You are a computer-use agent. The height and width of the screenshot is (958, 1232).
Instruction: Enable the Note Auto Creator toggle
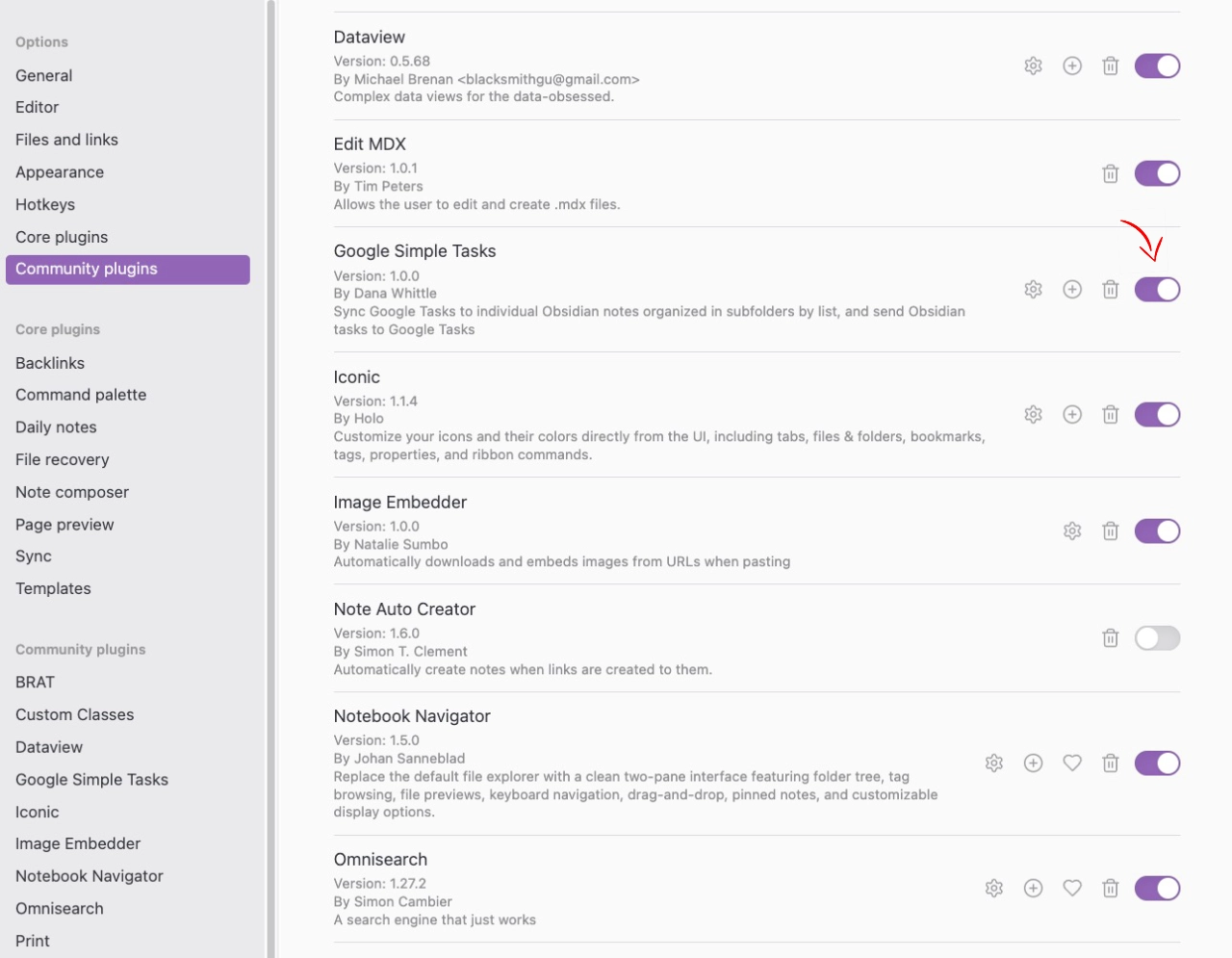[1156, 638]
